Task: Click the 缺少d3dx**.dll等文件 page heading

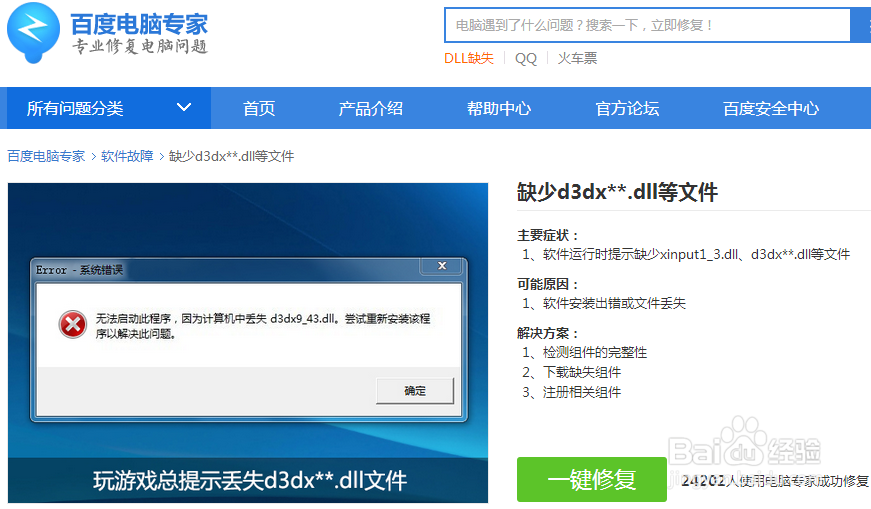Action: 617,192
